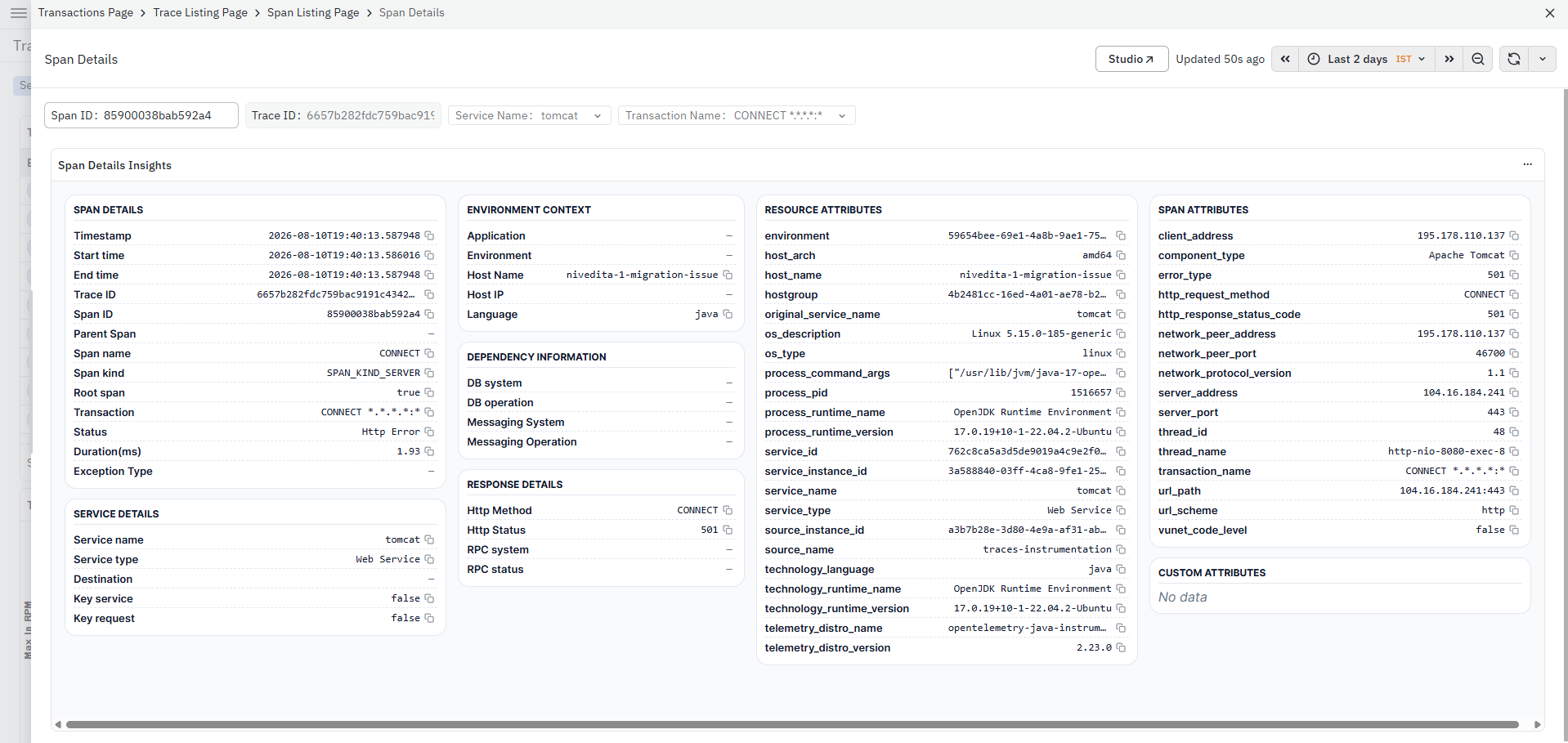
Task: Shift time range backward
Action: (x=1285, y=59)
